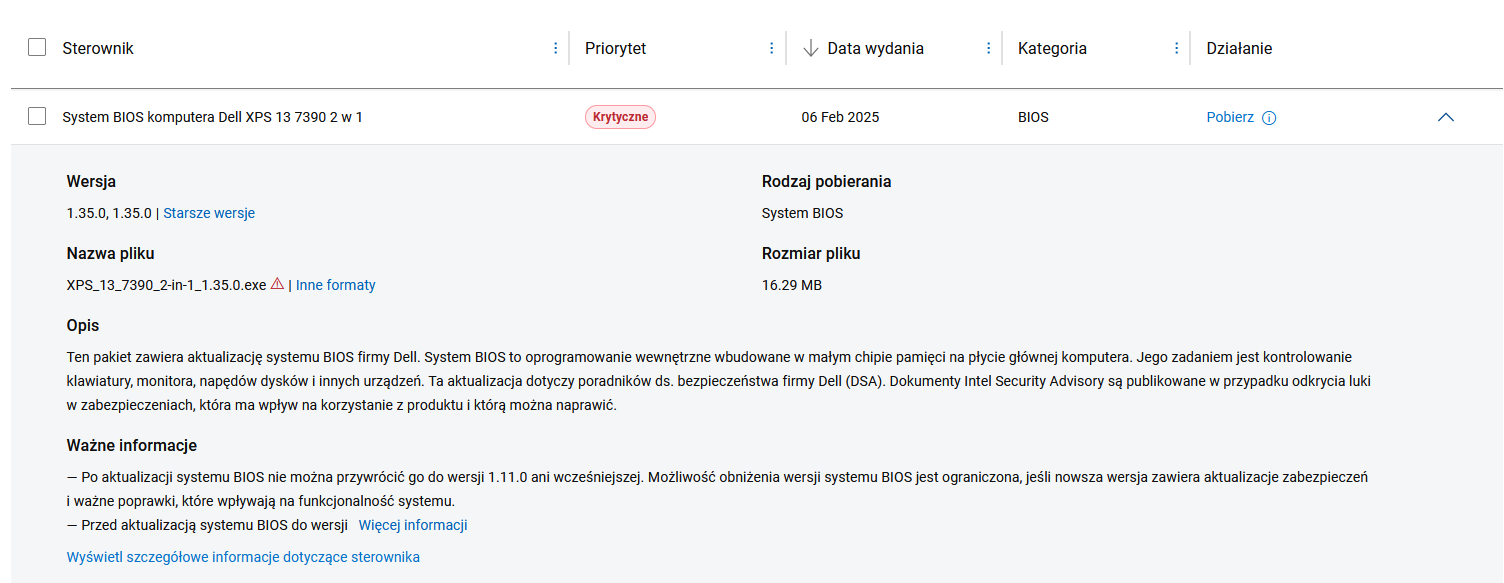Open the Sterownik column options menu

pos(556,48)
